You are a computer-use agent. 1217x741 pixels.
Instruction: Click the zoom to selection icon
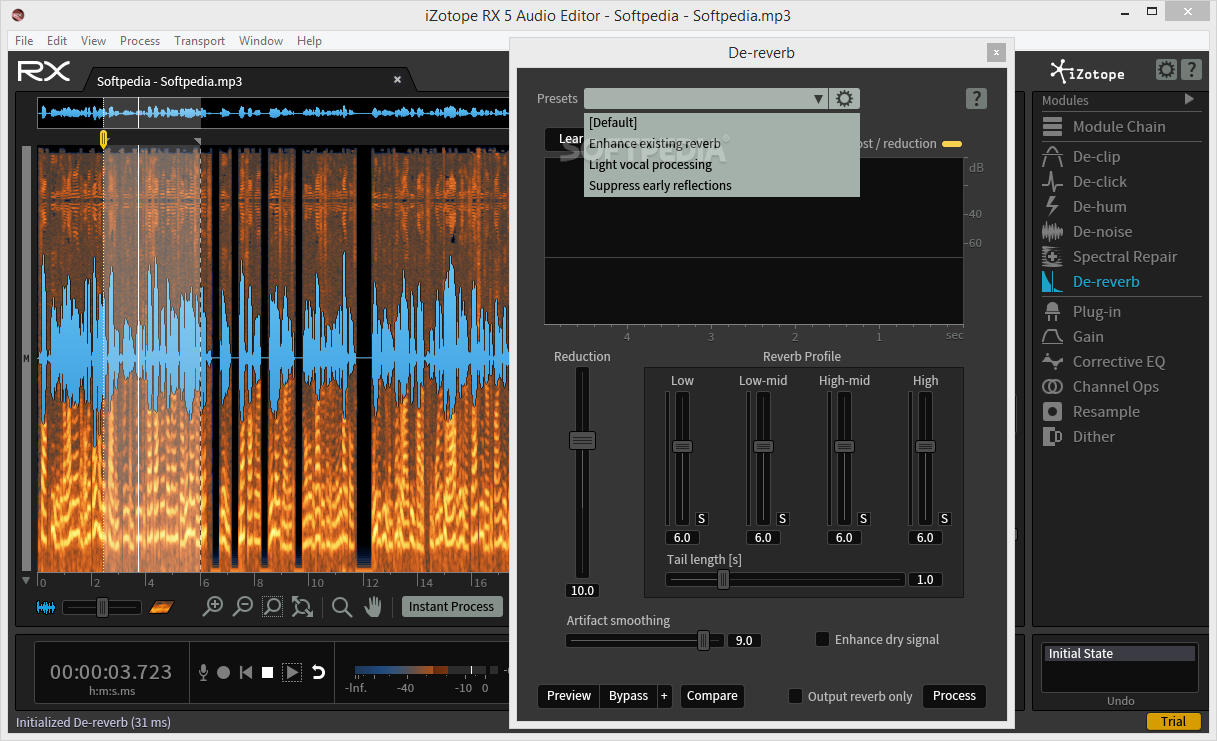pos(272,606)
